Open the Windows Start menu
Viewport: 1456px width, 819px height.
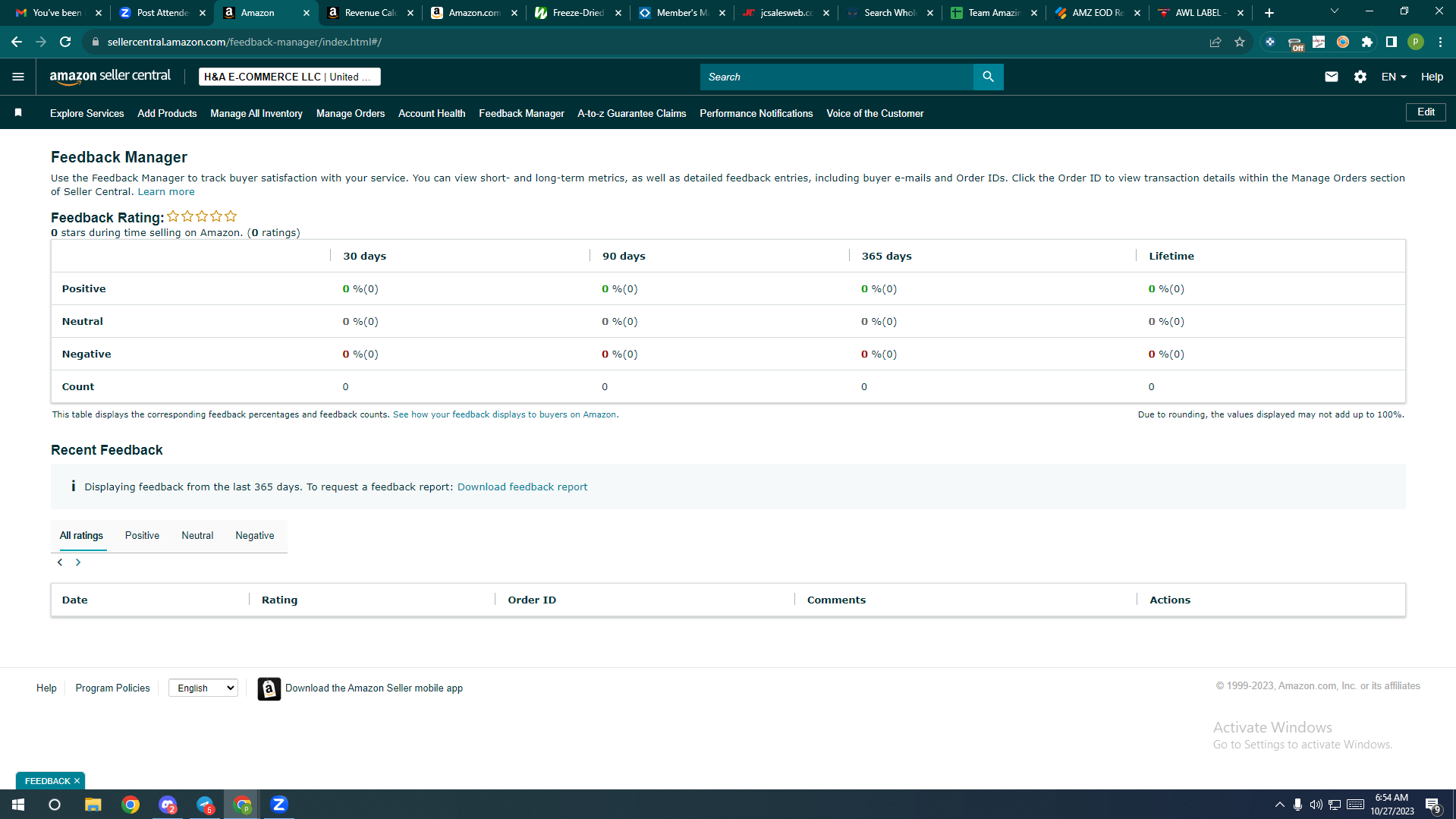[x=18, y=805]
